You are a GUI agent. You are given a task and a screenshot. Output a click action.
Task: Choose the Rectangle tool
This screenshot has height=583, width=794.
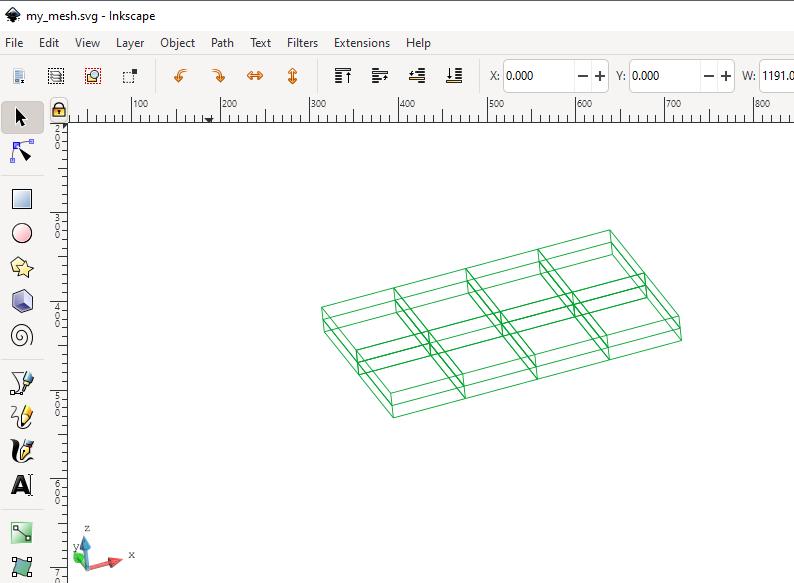tap(22, 199)
